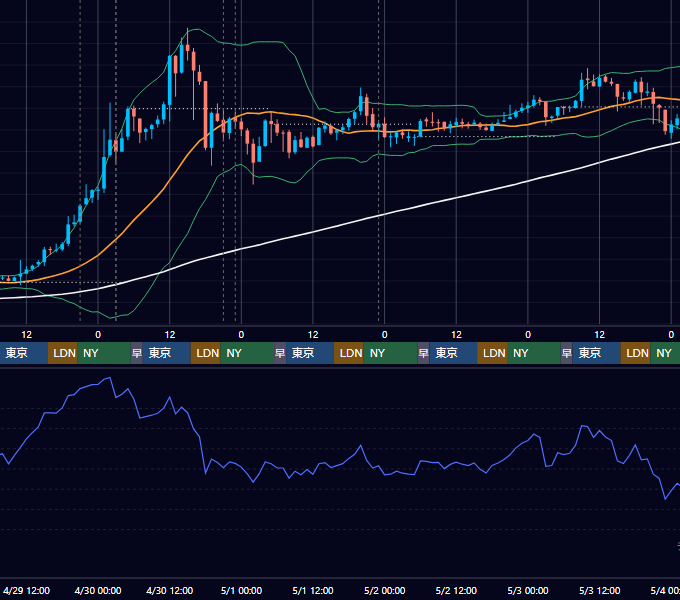
Task: Click the 5/3 12:00 date label
Action: [599, 590]
